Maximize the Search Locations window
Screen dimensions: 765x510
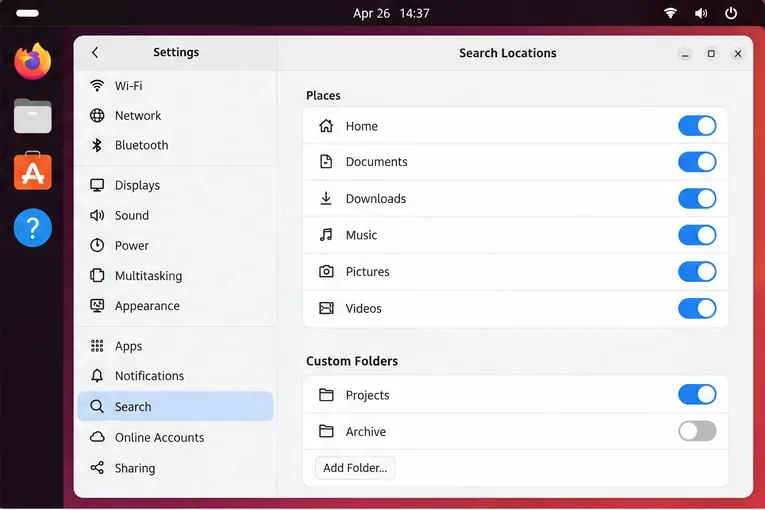click(711, 54)
